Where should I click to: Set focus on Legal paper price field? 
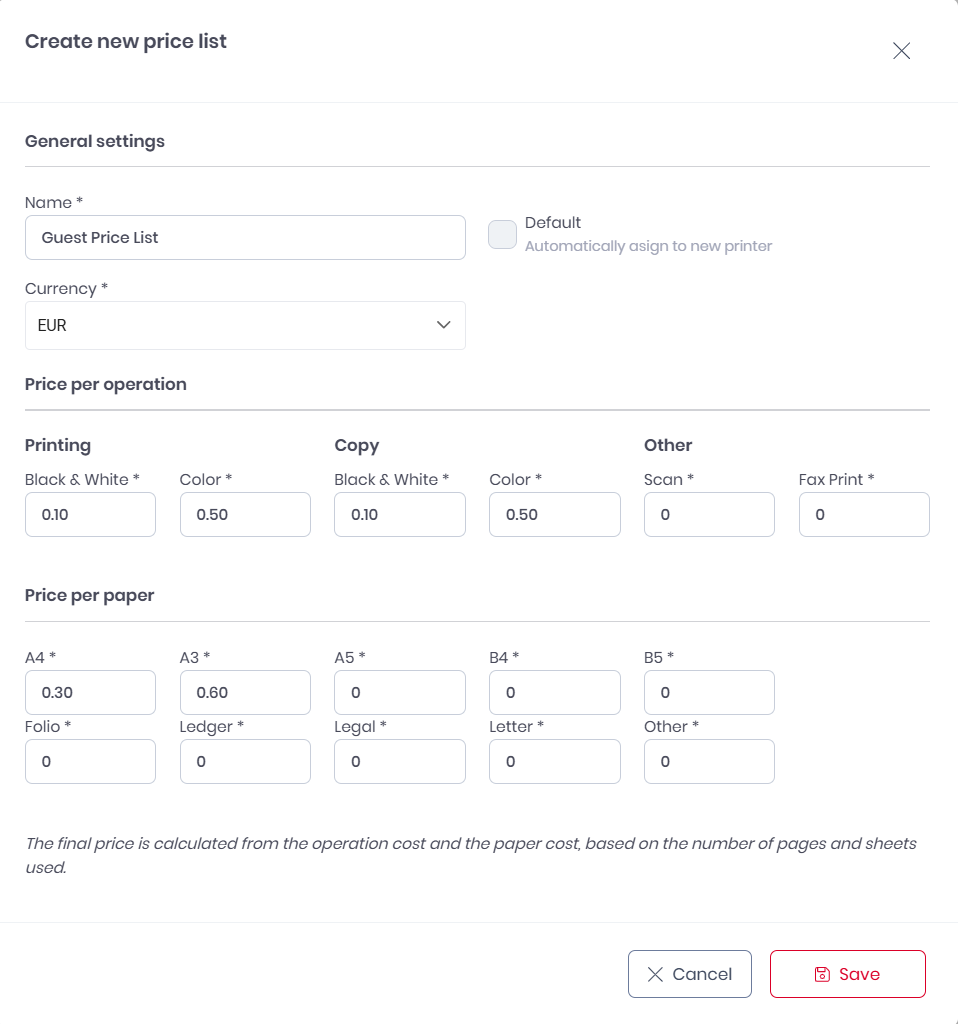click(400, 762)
